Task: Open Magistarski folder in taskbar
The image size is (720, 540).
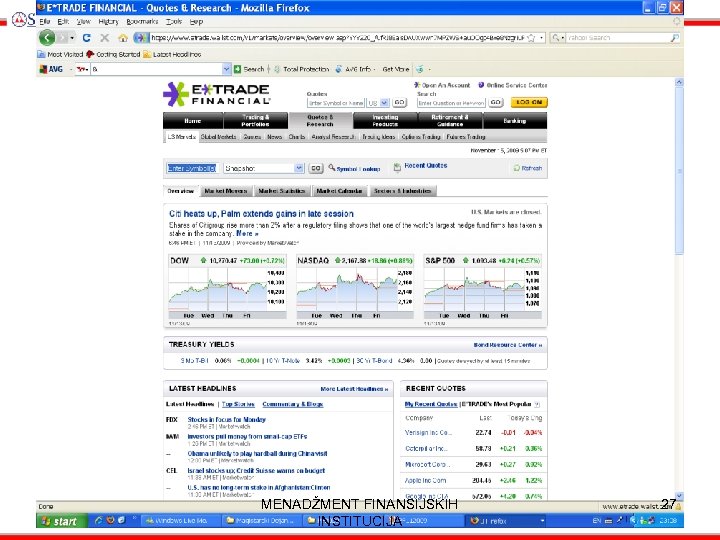Action: (259, 521)
